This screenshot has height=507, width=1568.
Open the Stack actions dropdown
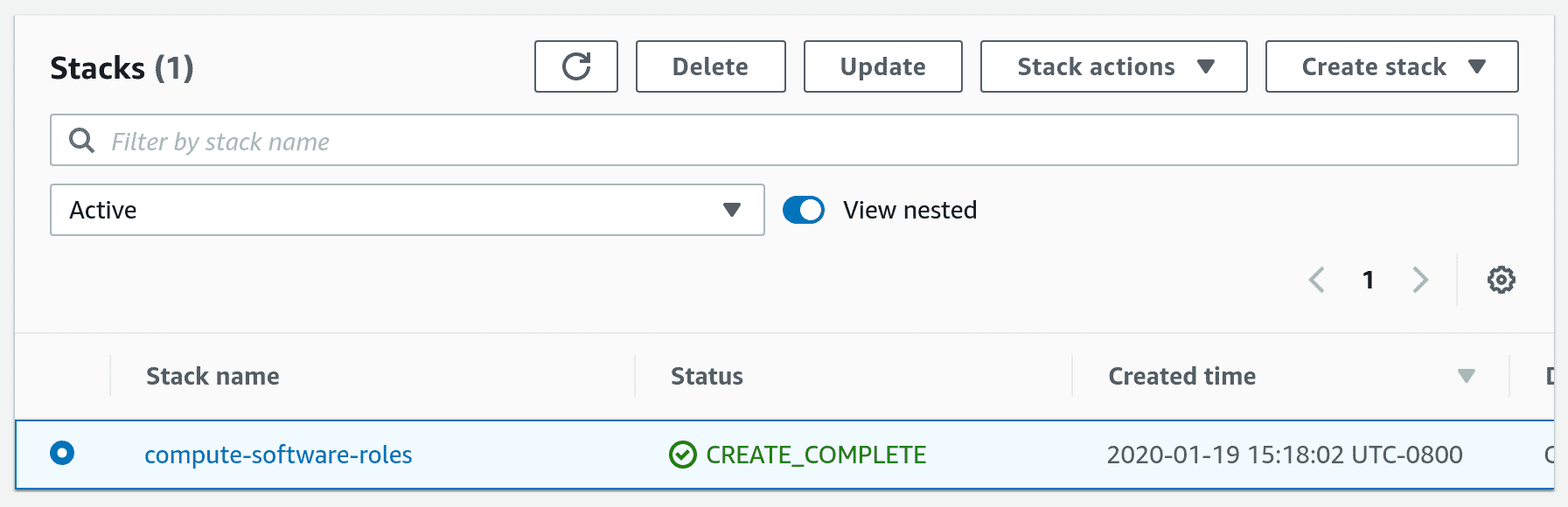point(1113,66)
